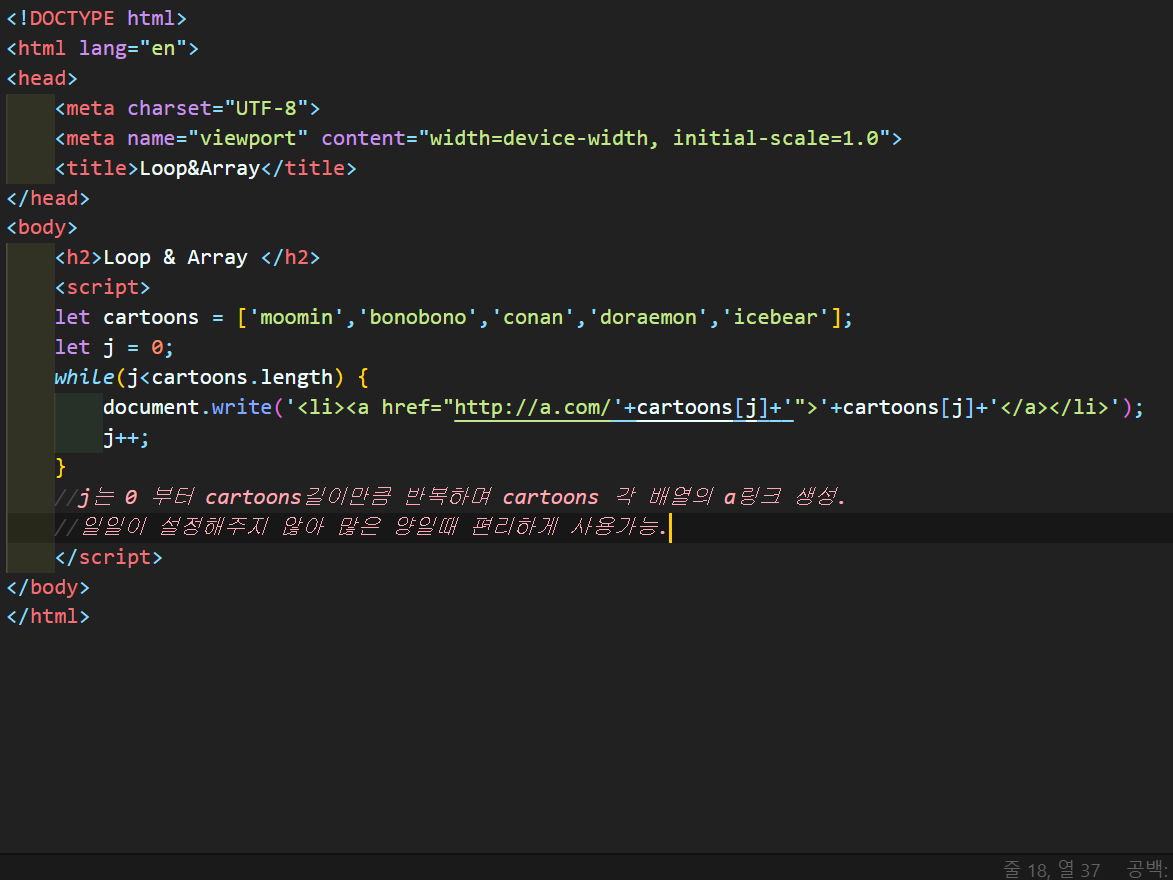The height and width of the screenshot is (880, 1173).
Task: Click the html lang="en" opening tag
Action: click(x=102, y=48)
